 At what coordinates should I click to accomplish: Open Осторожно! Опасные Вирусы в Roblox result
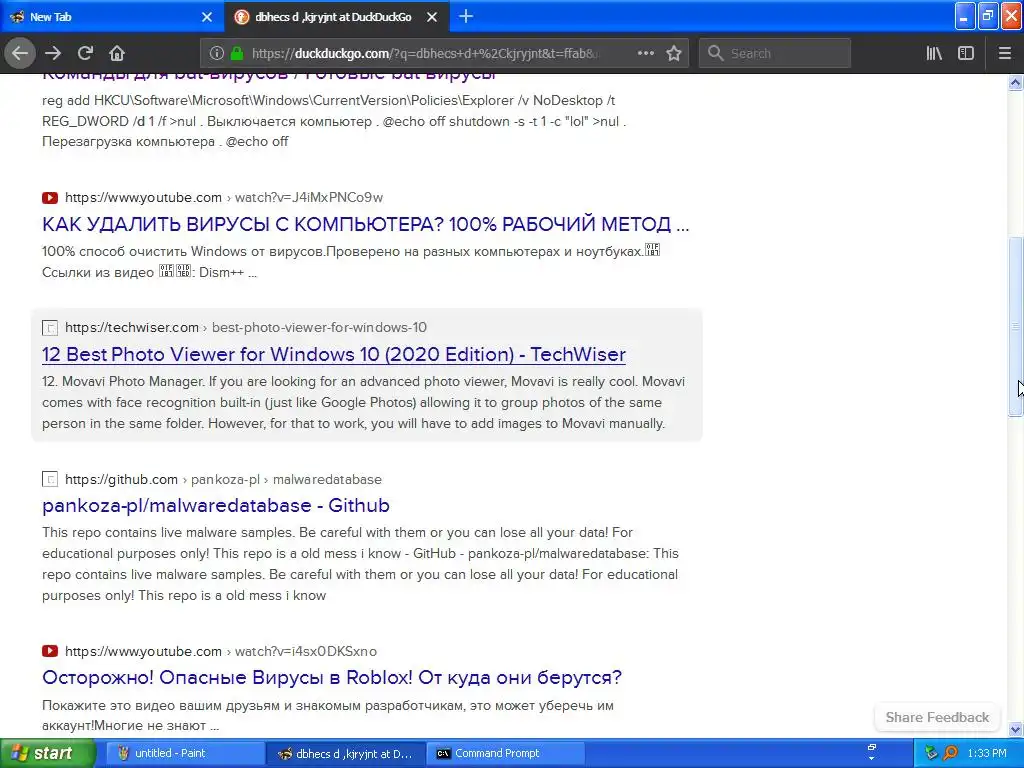[x=332, y=677]
